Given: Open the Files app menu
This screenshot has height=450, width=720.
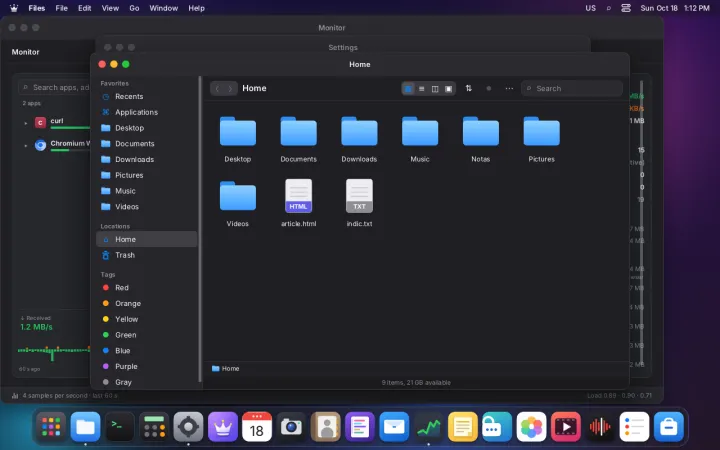Looking at the screenshot, I should 36,8.
